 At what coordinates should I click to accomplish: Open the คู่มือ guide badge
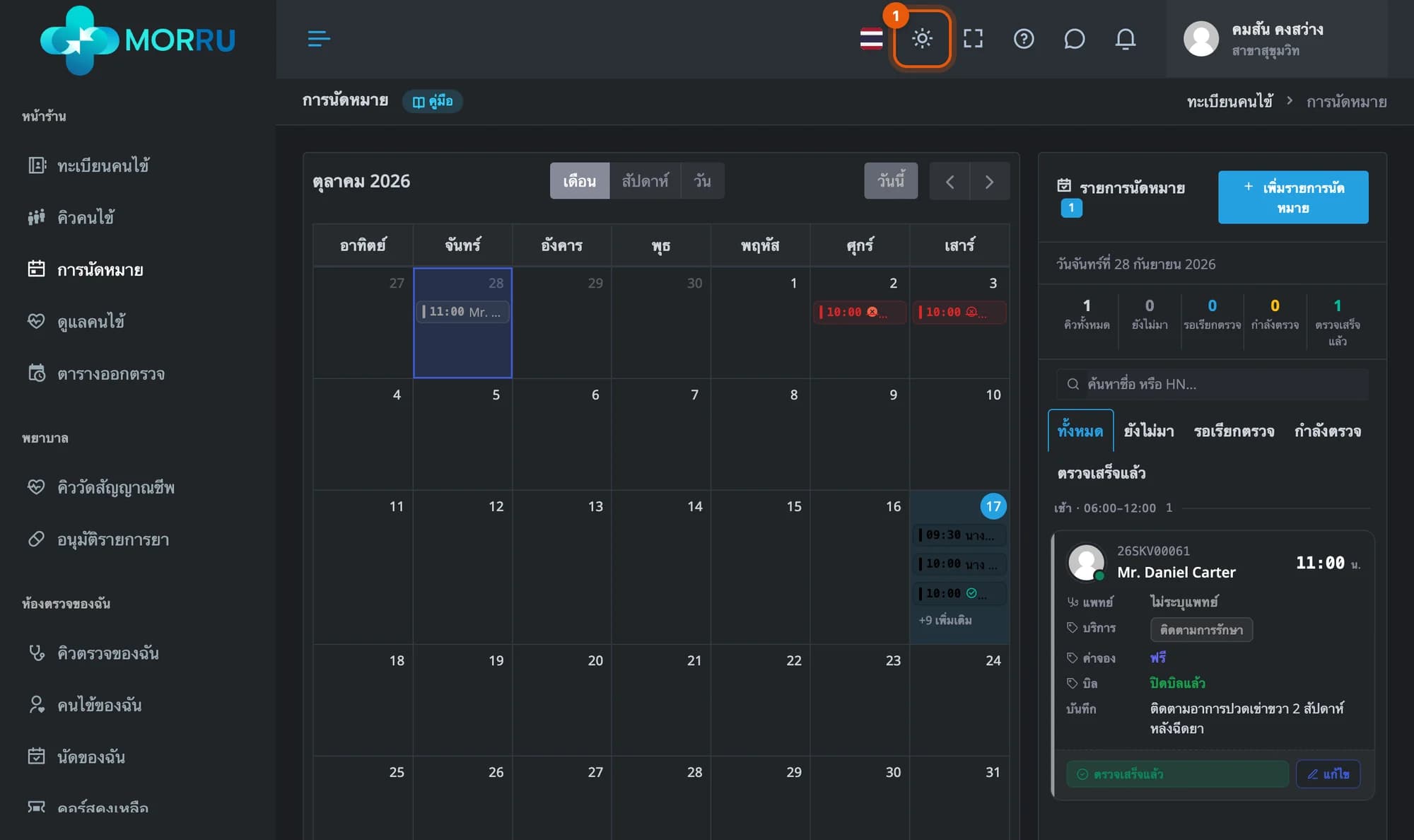(x=433, y=101)
